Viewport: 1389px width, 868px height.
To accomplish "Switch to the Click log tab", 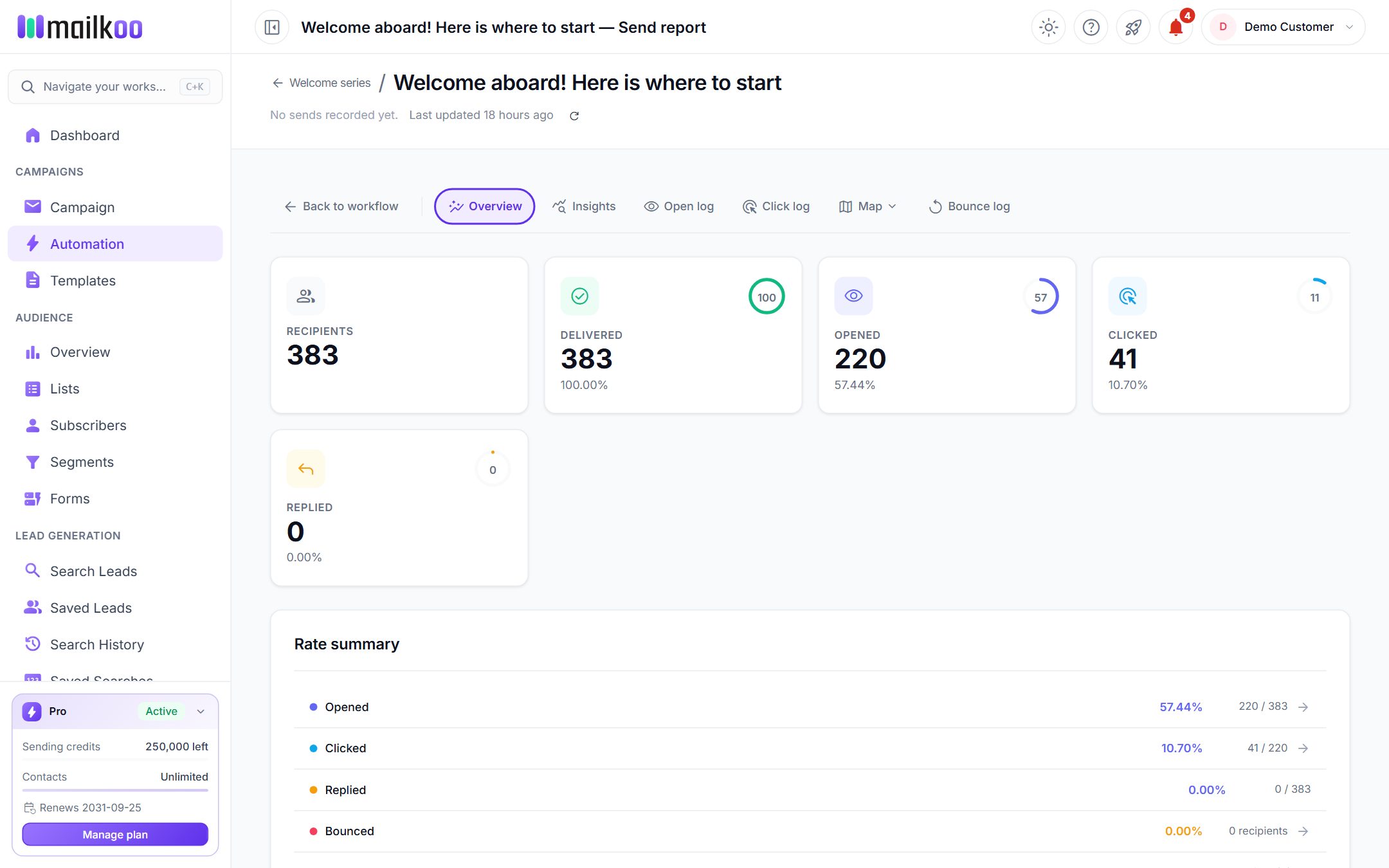I will [776, 206].
